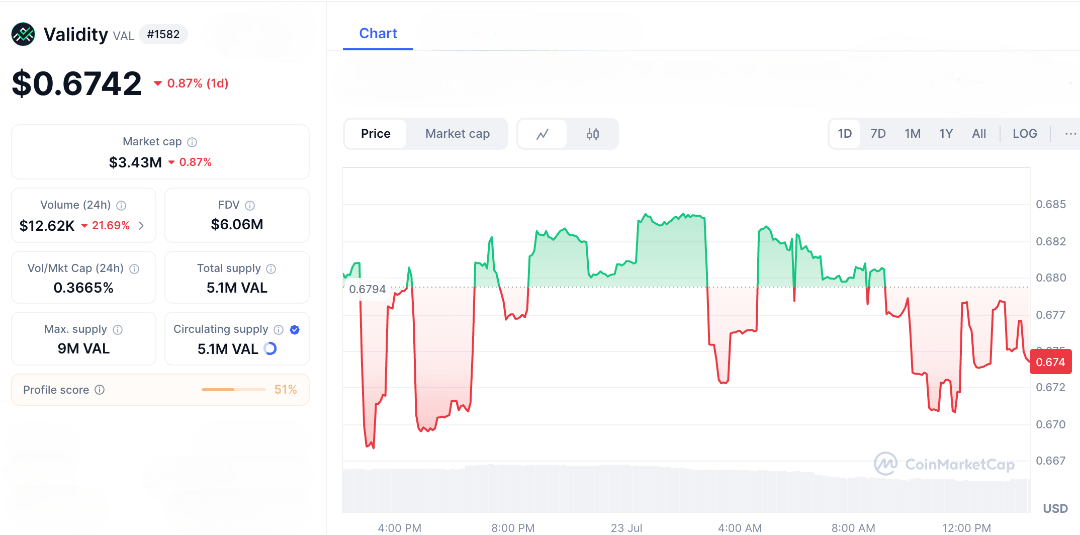Expand Volume (24h) details chevron

tap(141, 226)
